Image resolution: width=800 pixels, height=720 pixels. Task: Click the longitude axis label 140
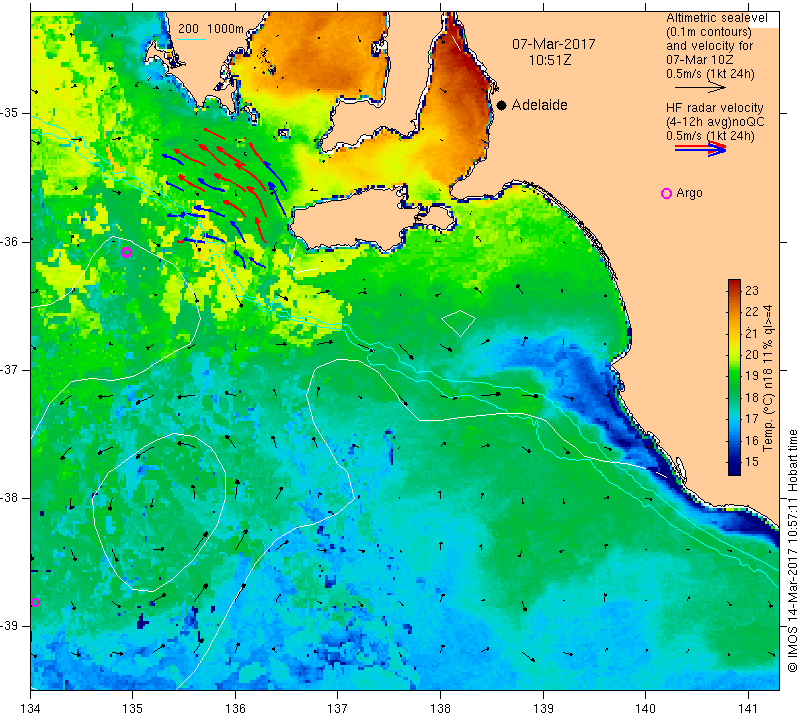(x=645, y=708)
